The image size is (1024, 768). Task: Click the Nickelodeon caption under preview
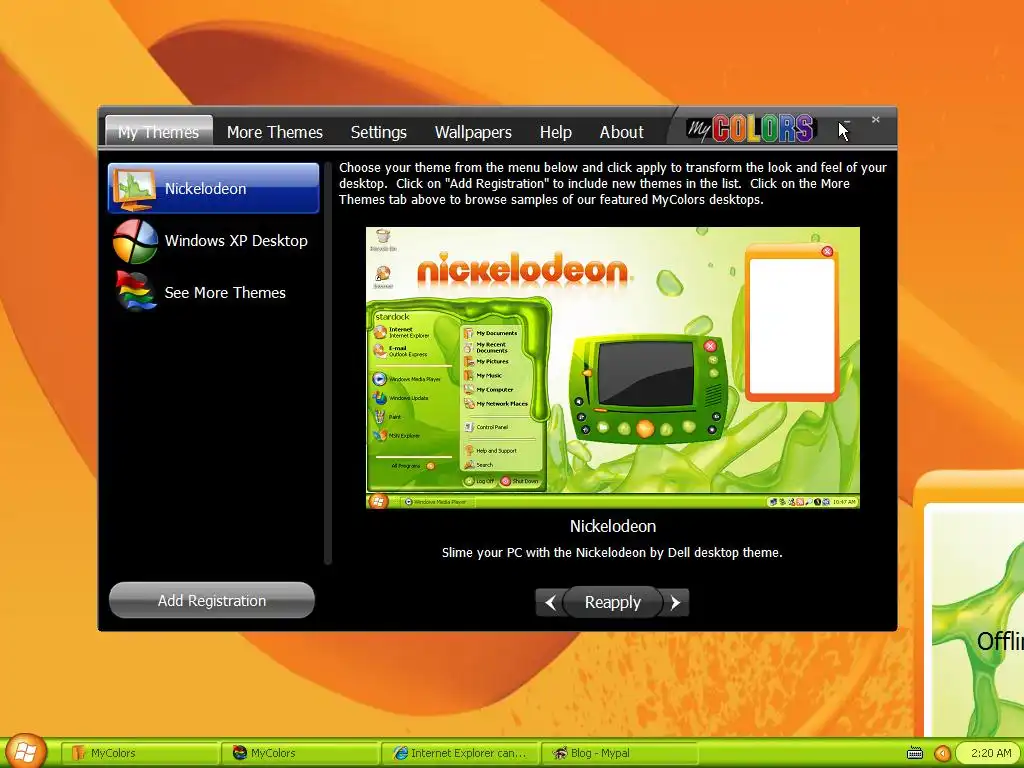pos(613,526)
